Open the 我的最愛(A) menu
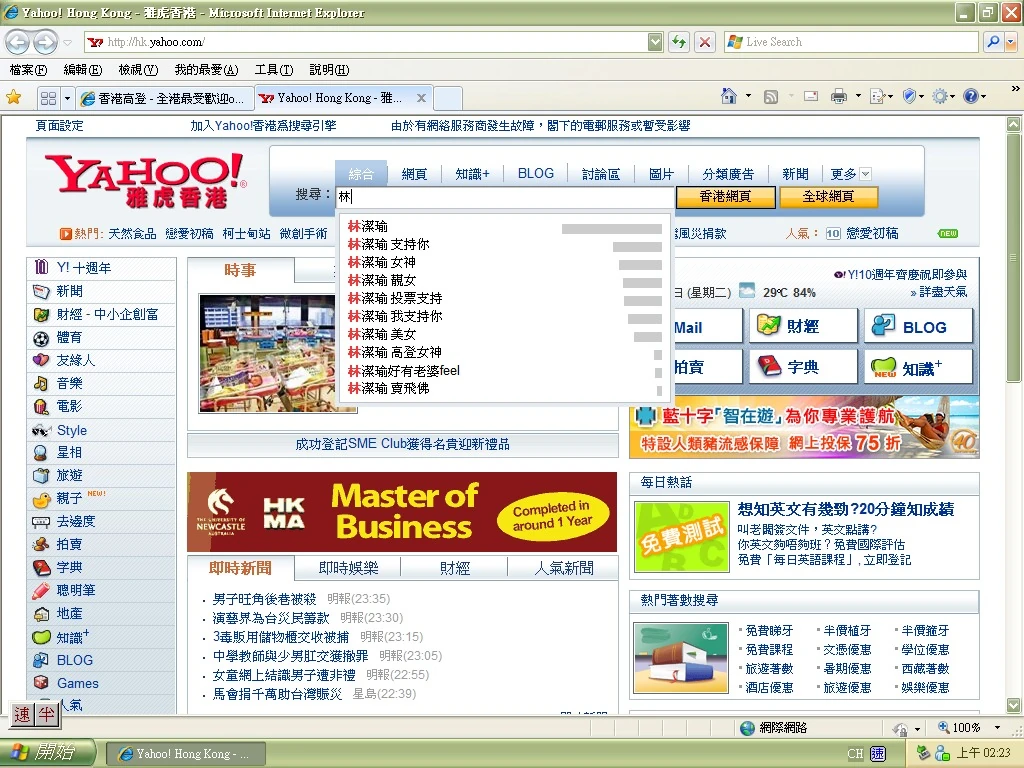Screen dimensions: 1024x768 (206, 70)
